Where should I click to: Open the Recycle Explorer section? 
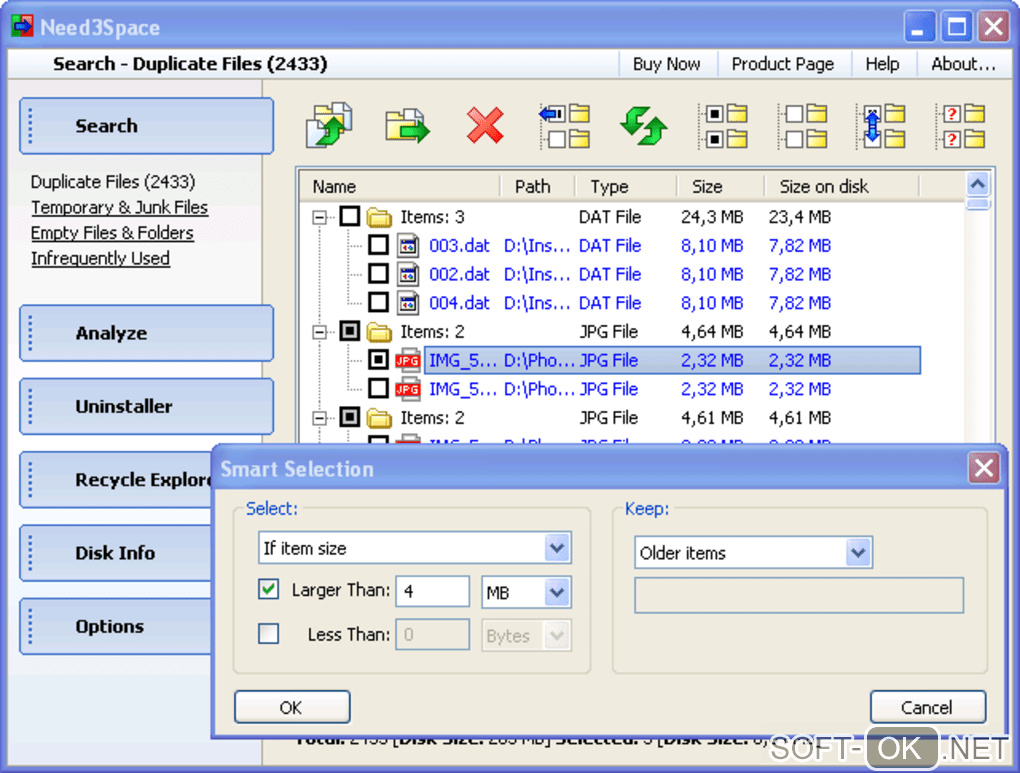pyautogui.click(x=116, y=480)
